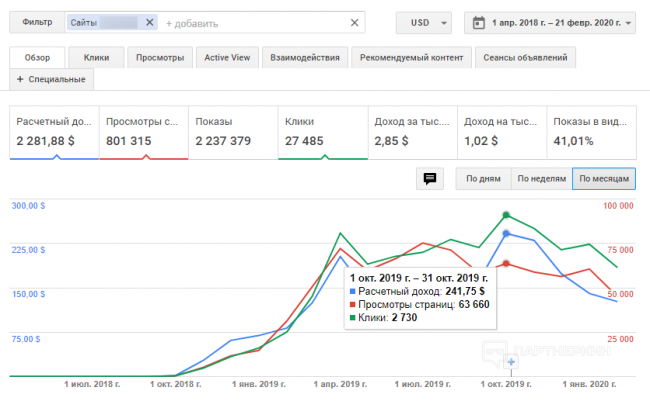650x408 pixels.
Task: Click the green Клики data point on the chart
Action: pyautogui.click(x=507, y=215)
